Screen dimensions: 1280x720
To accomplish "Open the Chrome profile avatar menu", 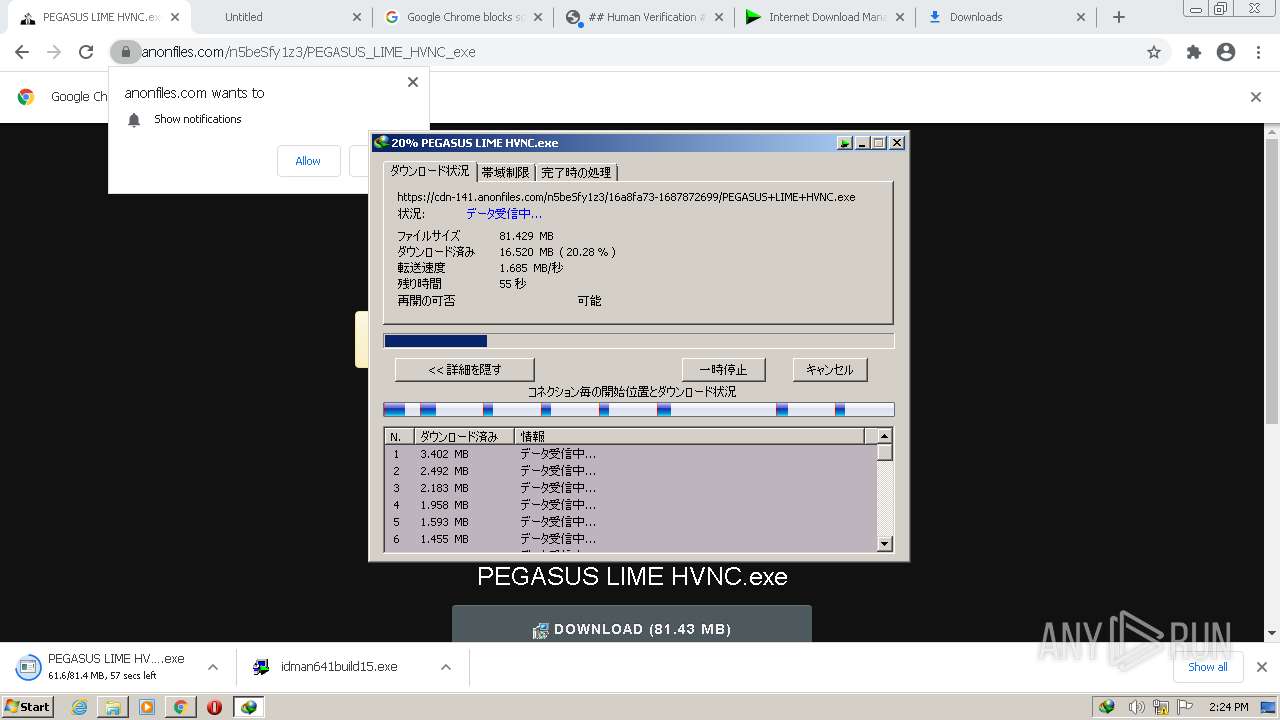I will tap(1226, 52).
